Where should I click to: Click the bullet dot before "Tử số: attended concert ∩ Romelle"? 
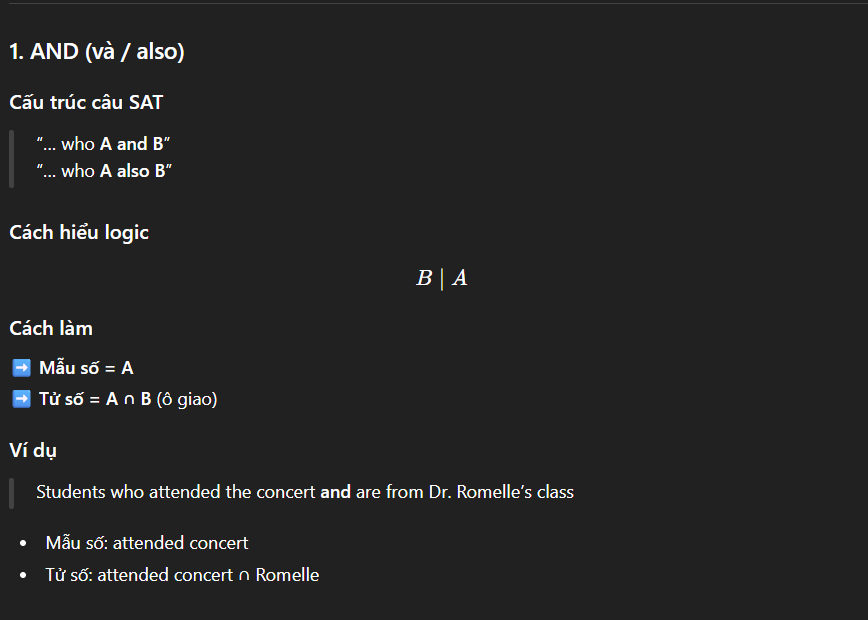23,576
